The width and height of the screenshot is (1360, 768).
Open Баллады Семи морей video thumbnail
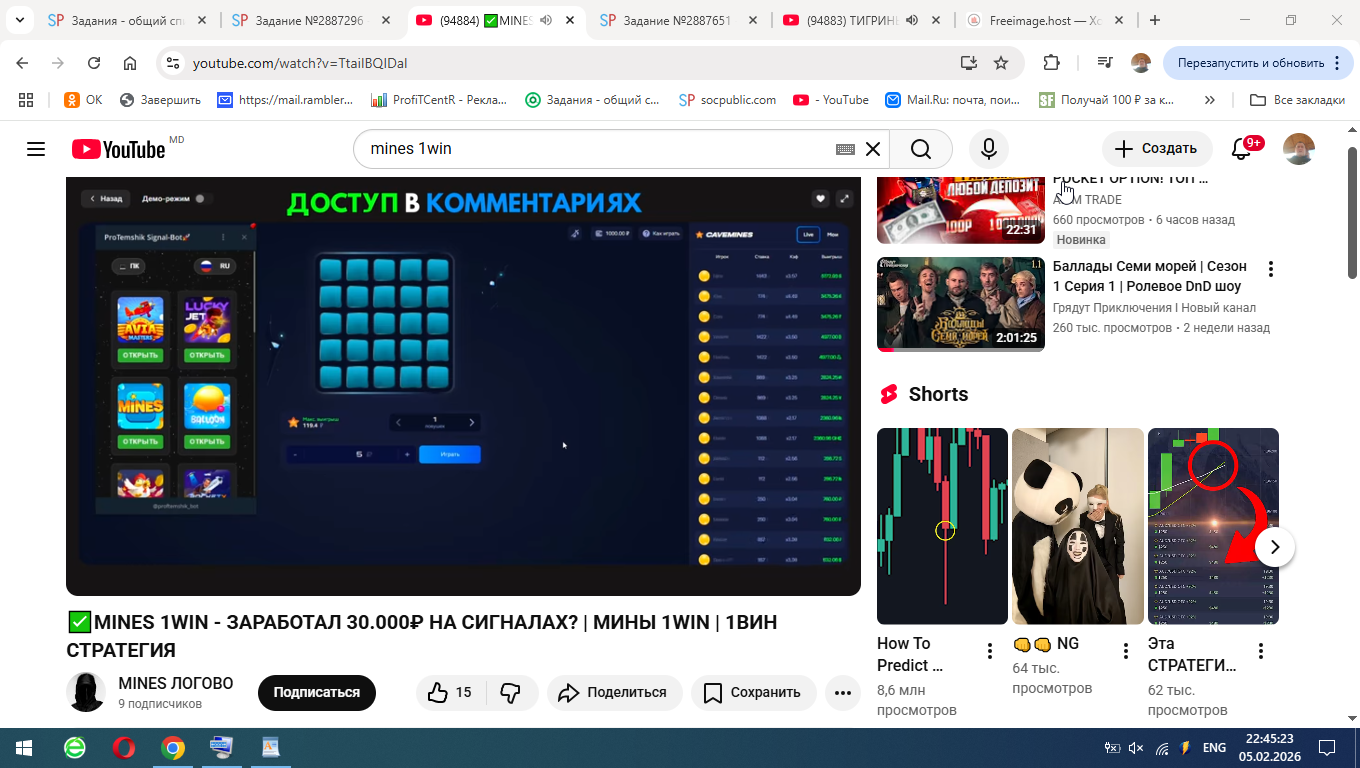[x=961, y=304]
